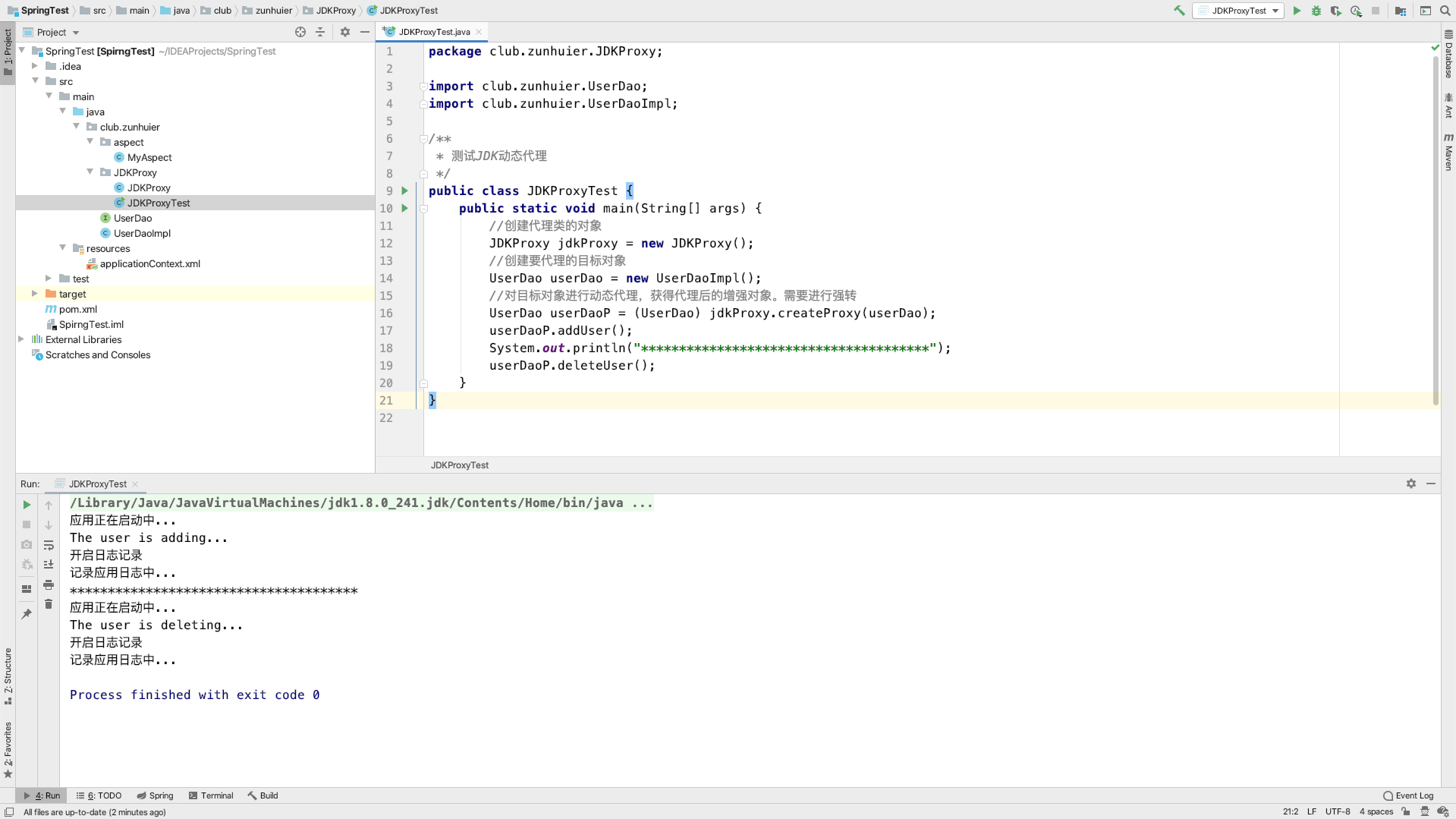Collapse the resources folder
The width and height of the screenshot is (1456, 819).
pyautogui.click(x=62, y=248)
